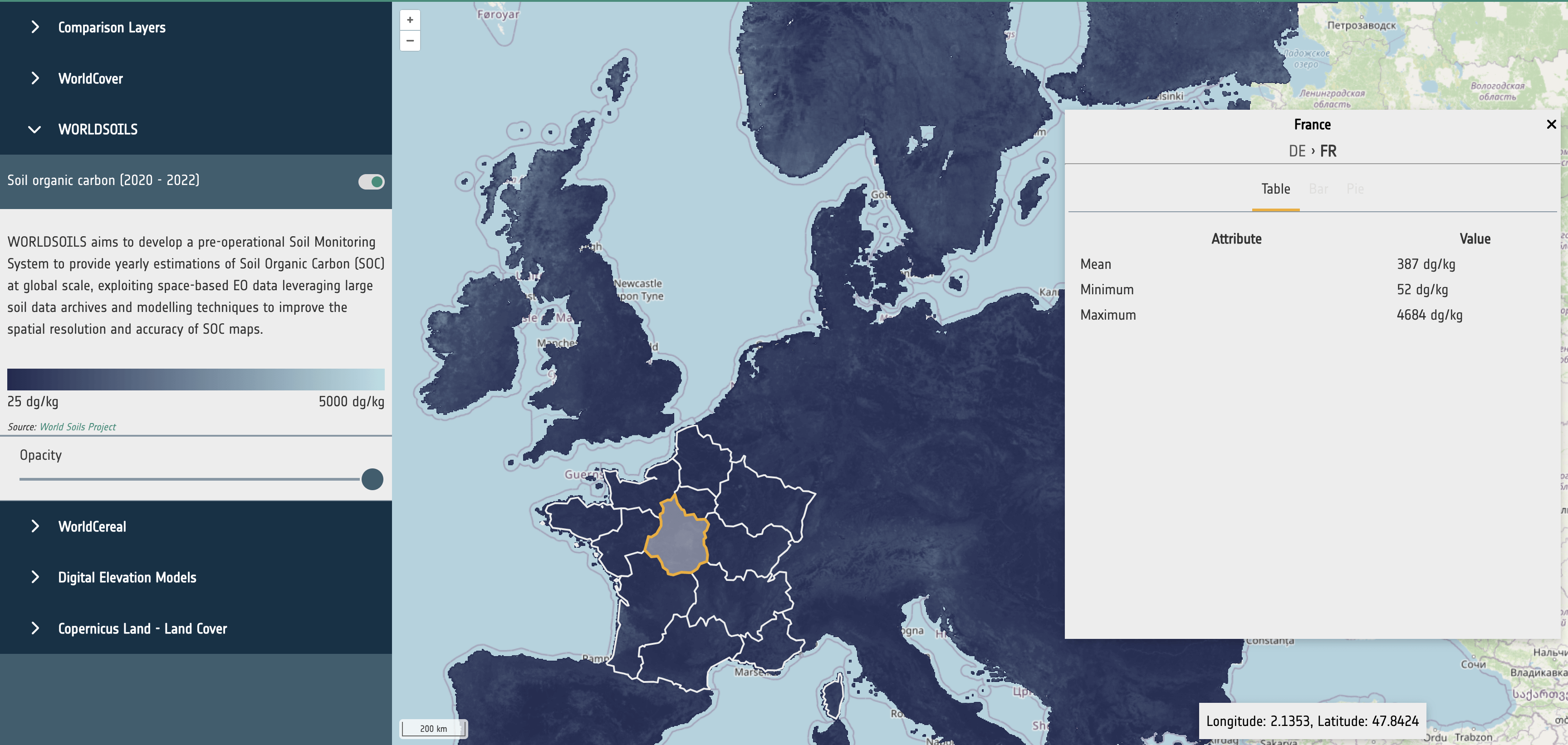Zoom out with the minus button
Screen dimensions: 1568x745
[410, 41]
